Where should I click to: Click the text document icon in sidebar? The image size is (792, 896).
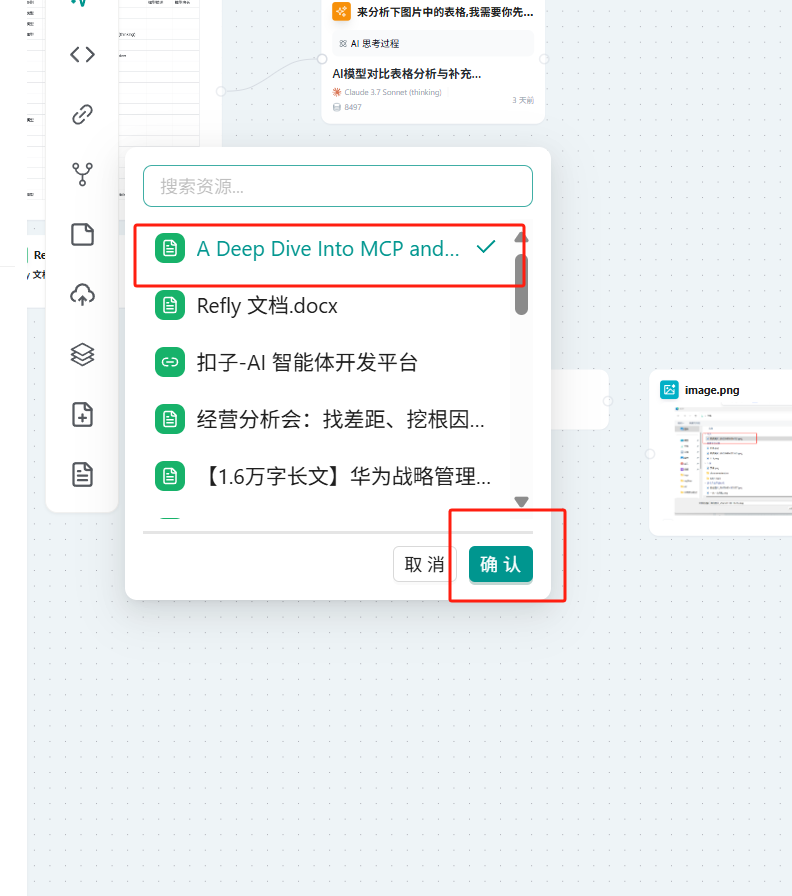82,474
